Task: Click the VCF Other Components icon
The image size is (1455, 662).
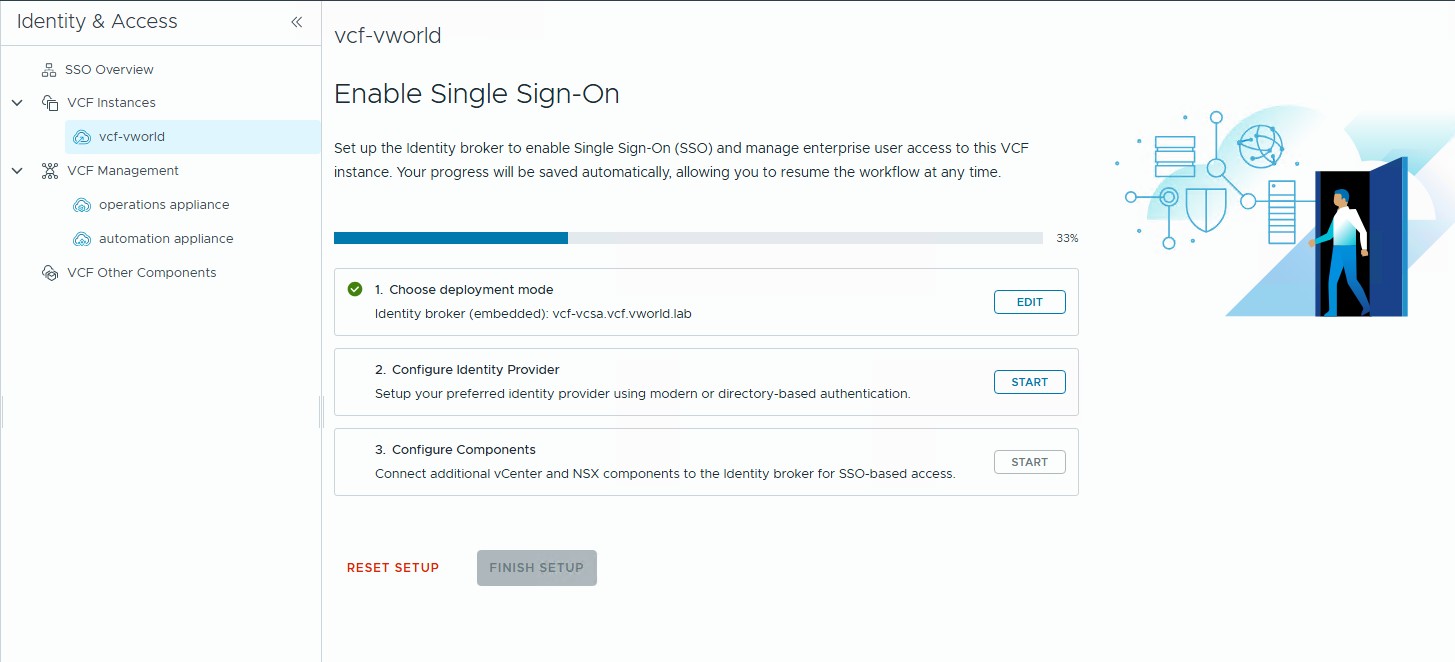Action: click(49, 273)
